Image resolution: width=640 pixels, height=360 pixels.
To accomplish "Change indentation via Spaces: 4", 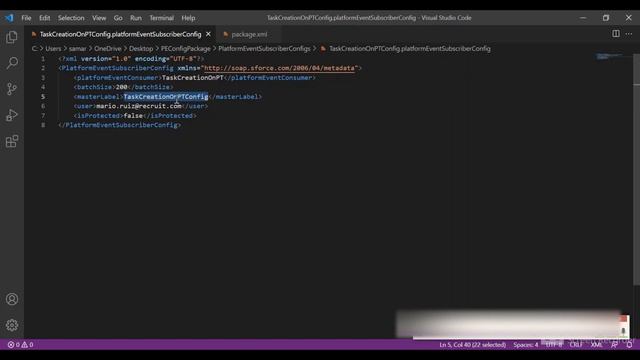I will pyautogui.click(x=526, y=345).
